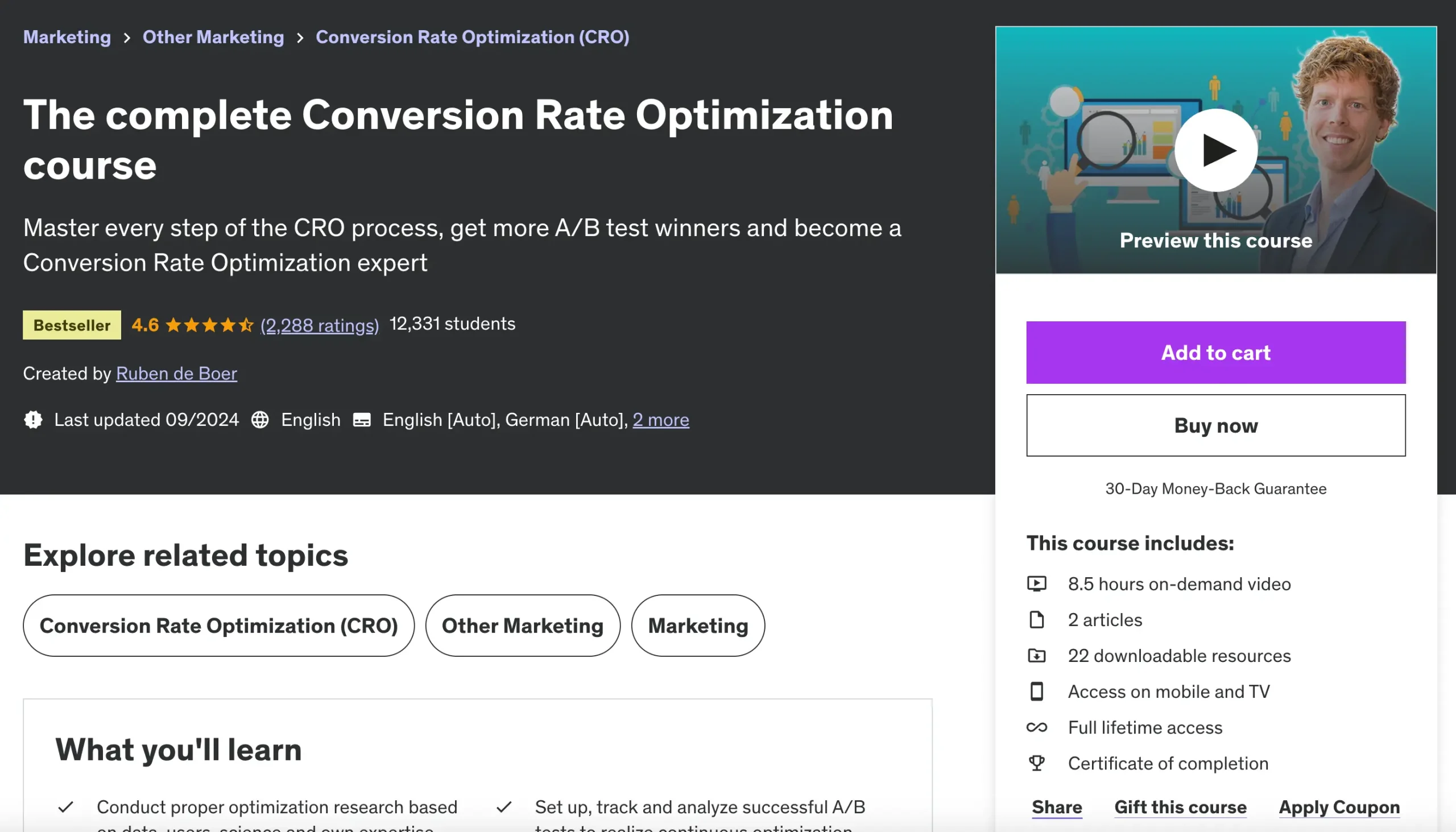Click the mobile device access icon
Viewport: 1456px width, 832px height.
point(1037,692)
